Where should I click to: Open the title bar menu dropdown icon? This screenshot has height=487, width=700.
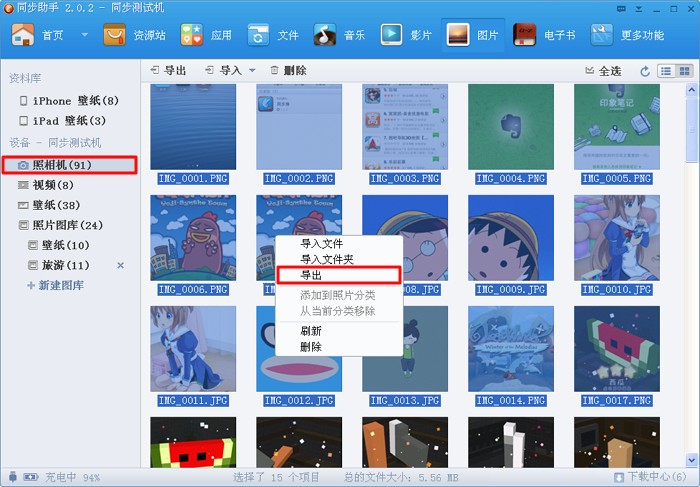click(x=639, y=9)
